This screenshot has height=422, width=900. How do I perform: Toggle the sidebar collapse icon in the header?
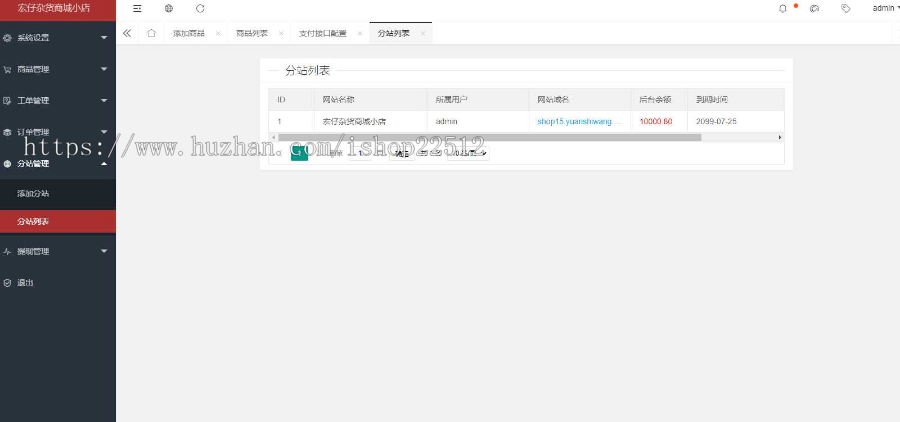tap(137, 9)
